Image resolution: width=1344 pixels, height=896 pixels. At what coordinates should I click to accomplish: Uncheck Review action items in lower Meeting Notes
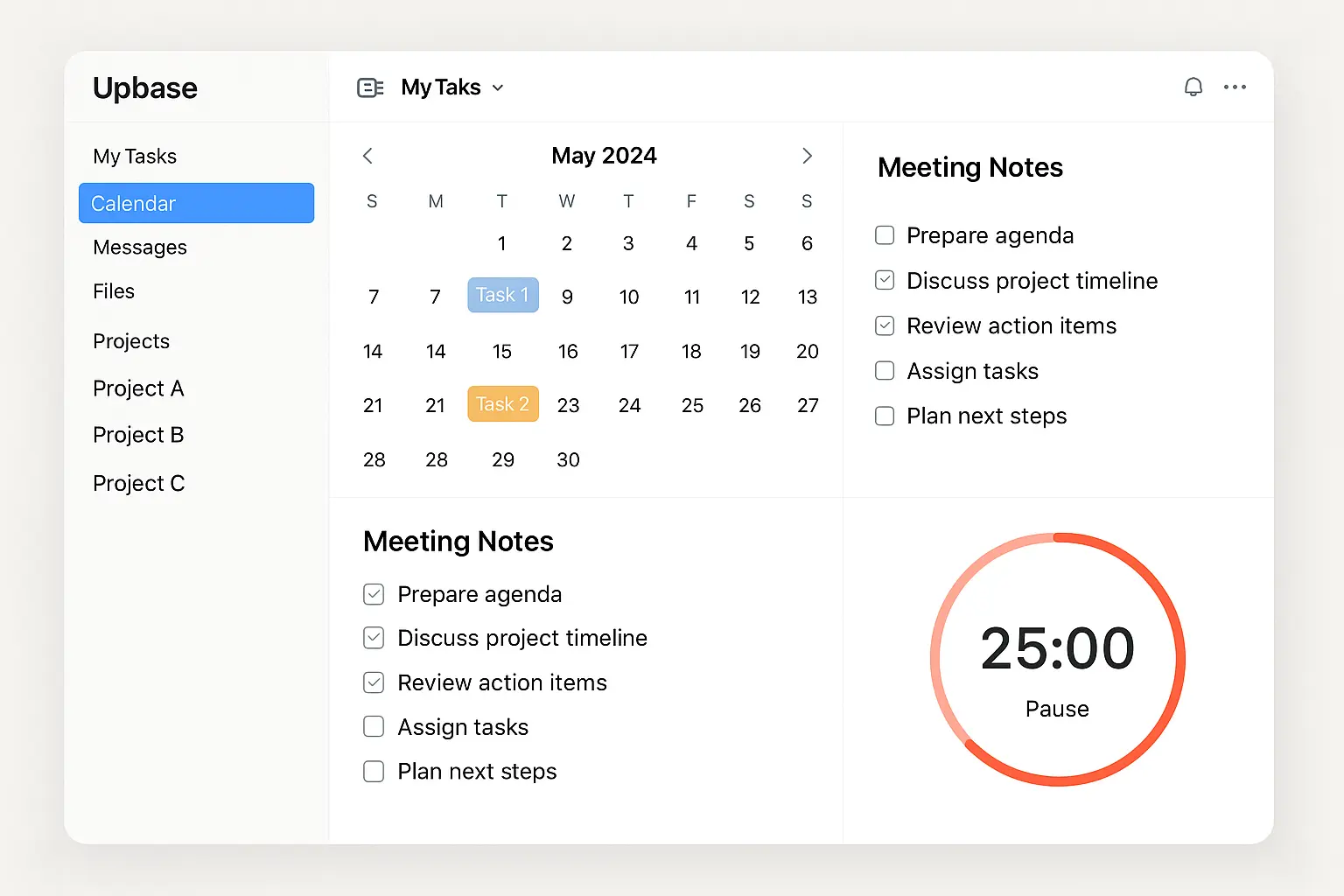pyautogui.click(x=374, y=682)
